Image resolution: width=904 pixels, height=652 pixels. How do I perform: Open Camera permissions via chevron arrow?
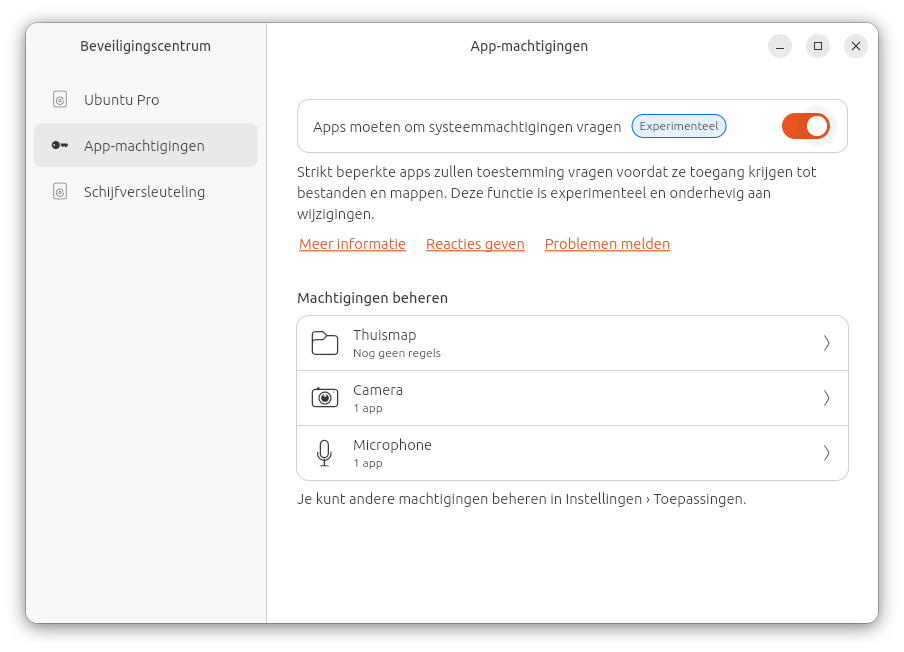click(826, 398)
